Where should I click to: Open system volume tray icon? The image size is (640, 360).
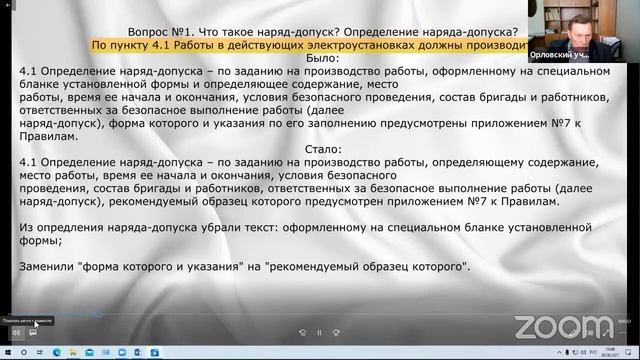pos(583,352)
